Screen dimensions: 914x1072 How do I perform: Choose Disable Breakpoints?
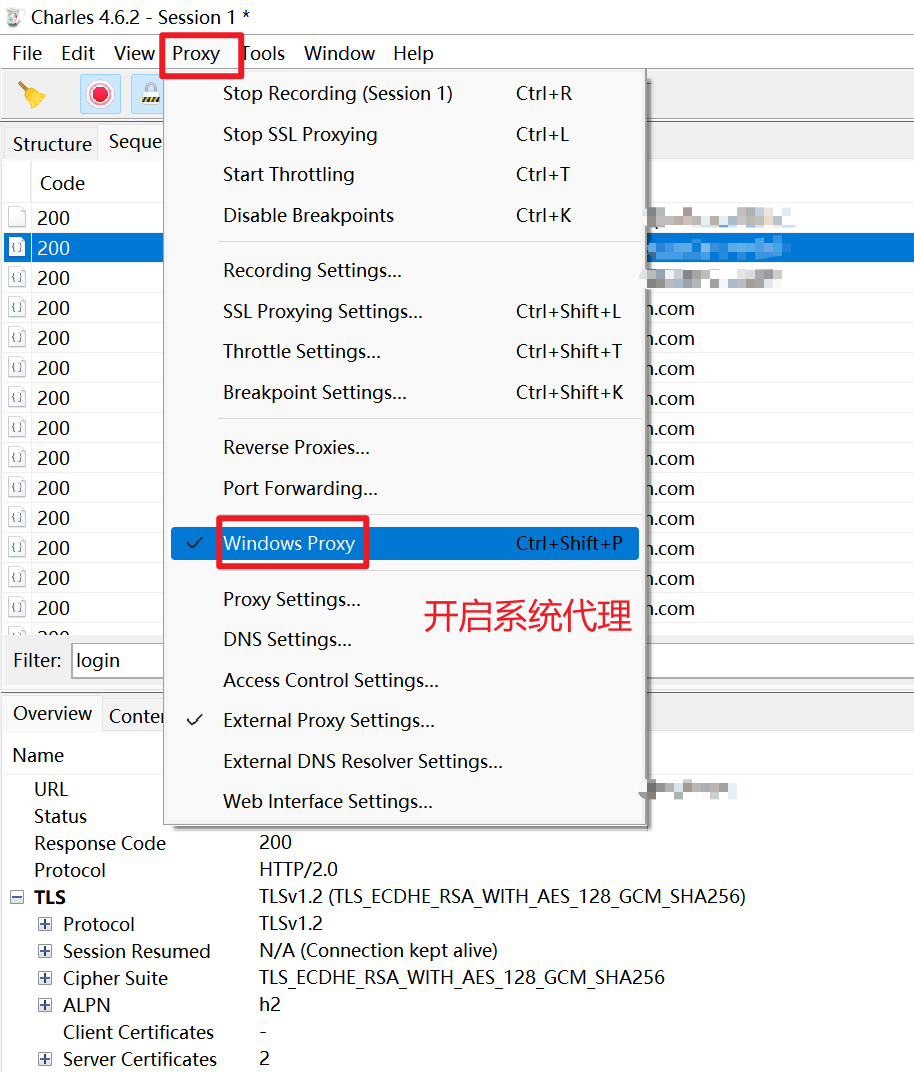[405, 216]
